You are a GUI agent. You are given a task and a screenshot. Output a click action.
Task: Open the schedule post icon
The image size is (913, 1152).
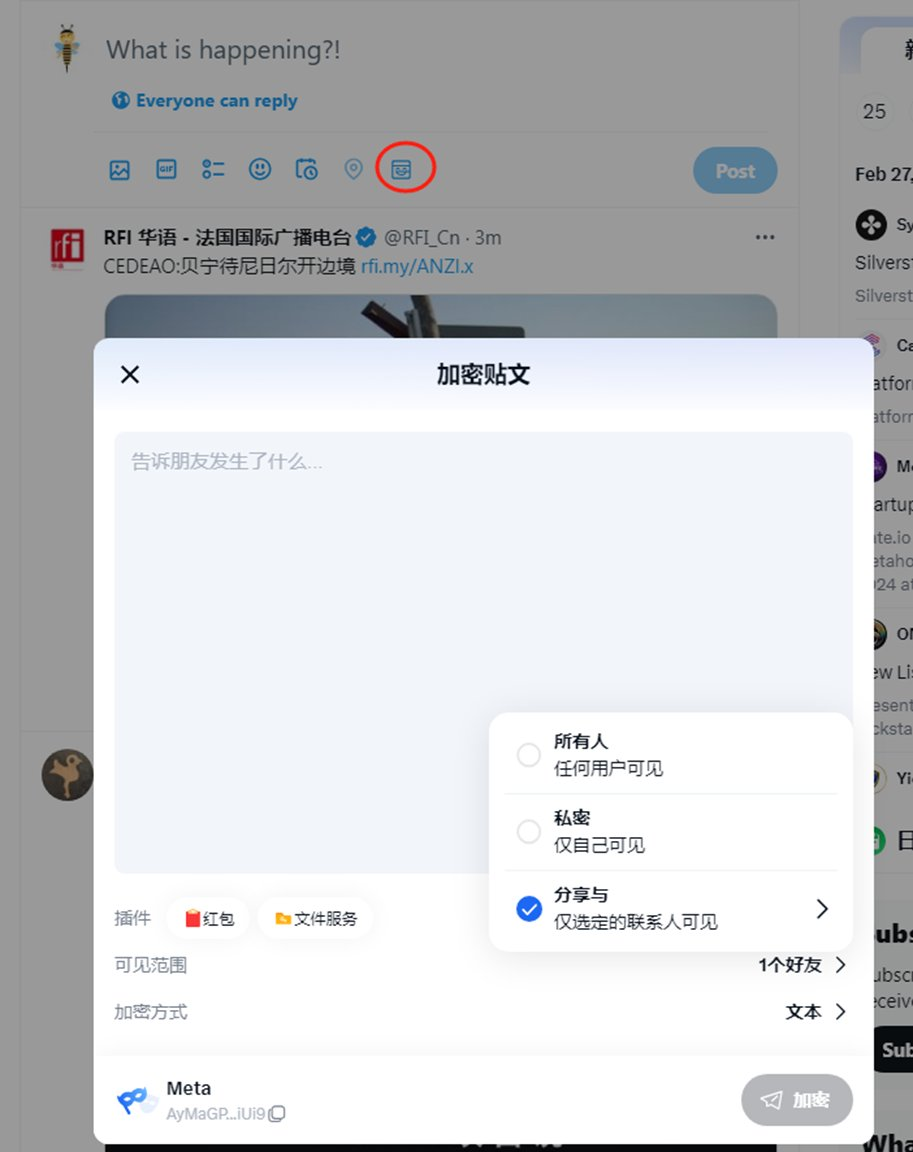[306, 170]
